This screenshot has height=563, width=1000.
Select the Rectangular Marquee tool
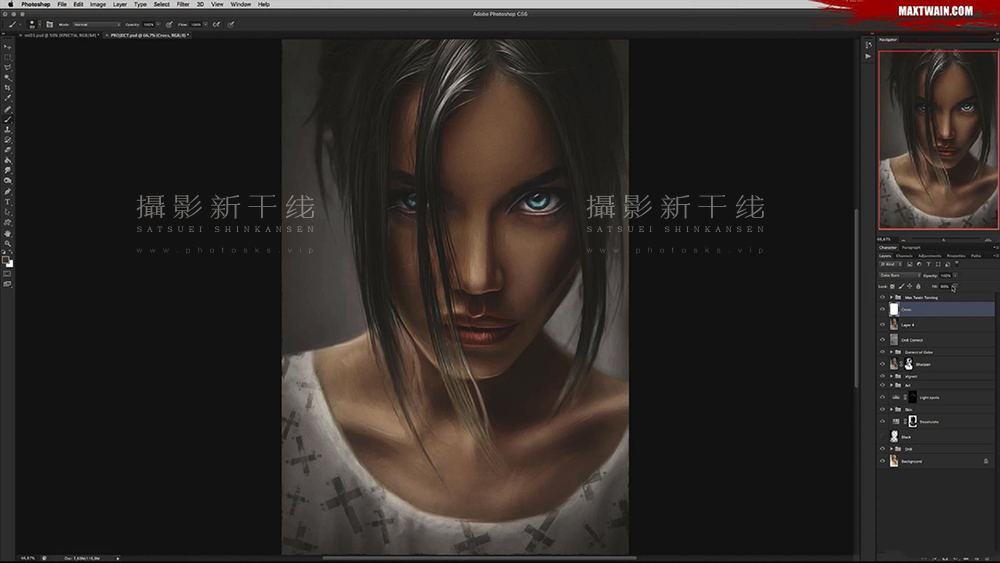click(8, 57)
